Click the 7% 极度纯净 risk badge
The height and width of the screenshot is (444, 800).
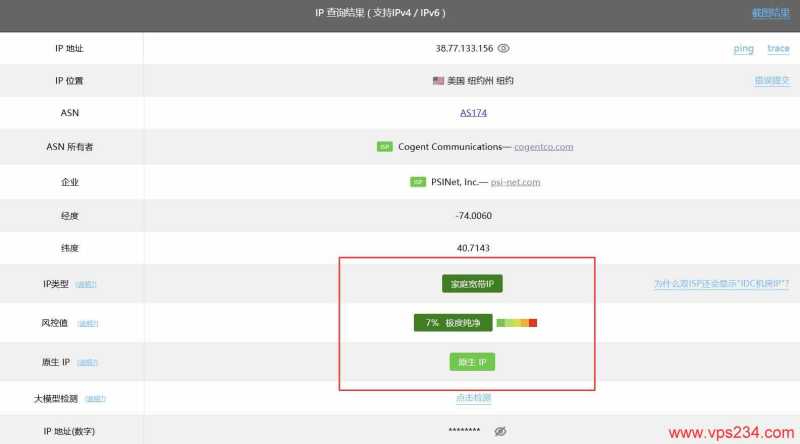[x=452, y=323]
